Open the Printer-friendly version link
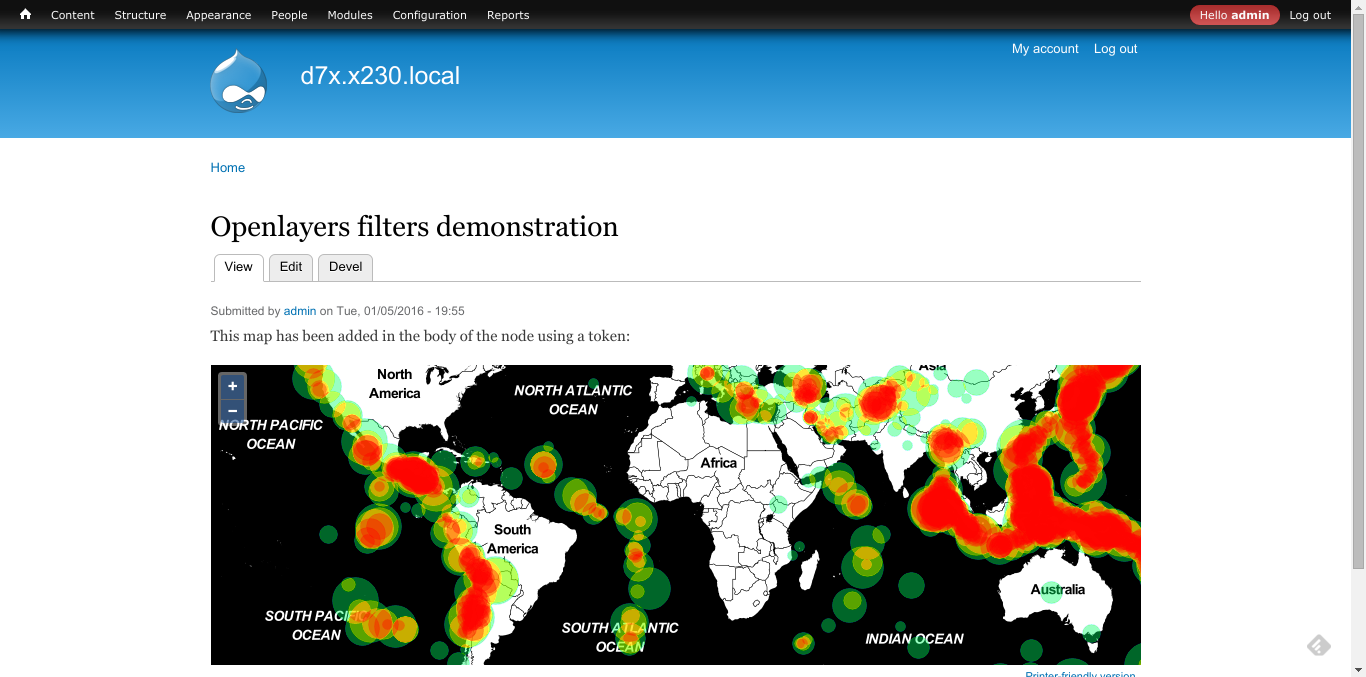Screen dimensions: 1366x677 point(1080,674)
